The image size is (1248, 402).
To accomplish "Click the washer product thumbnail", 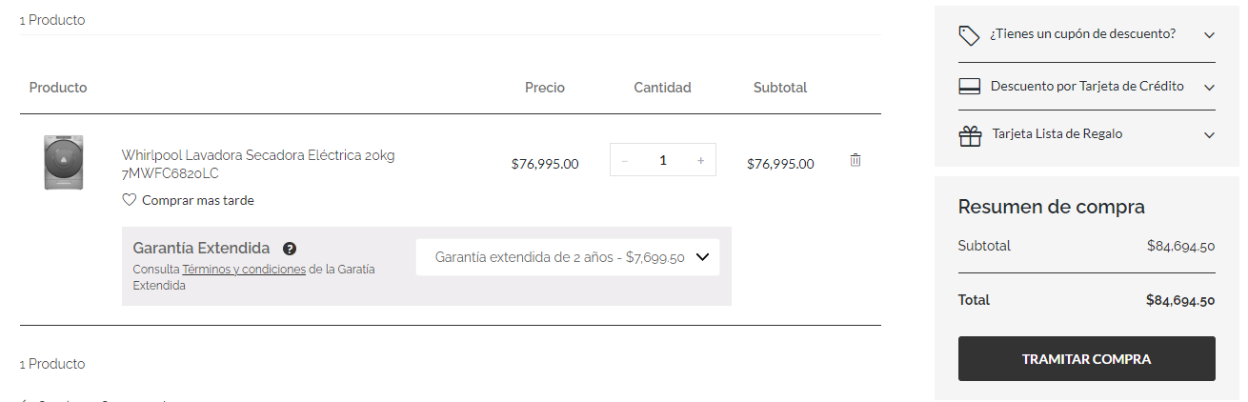I will pyautogui.click(x=63, y=162).
